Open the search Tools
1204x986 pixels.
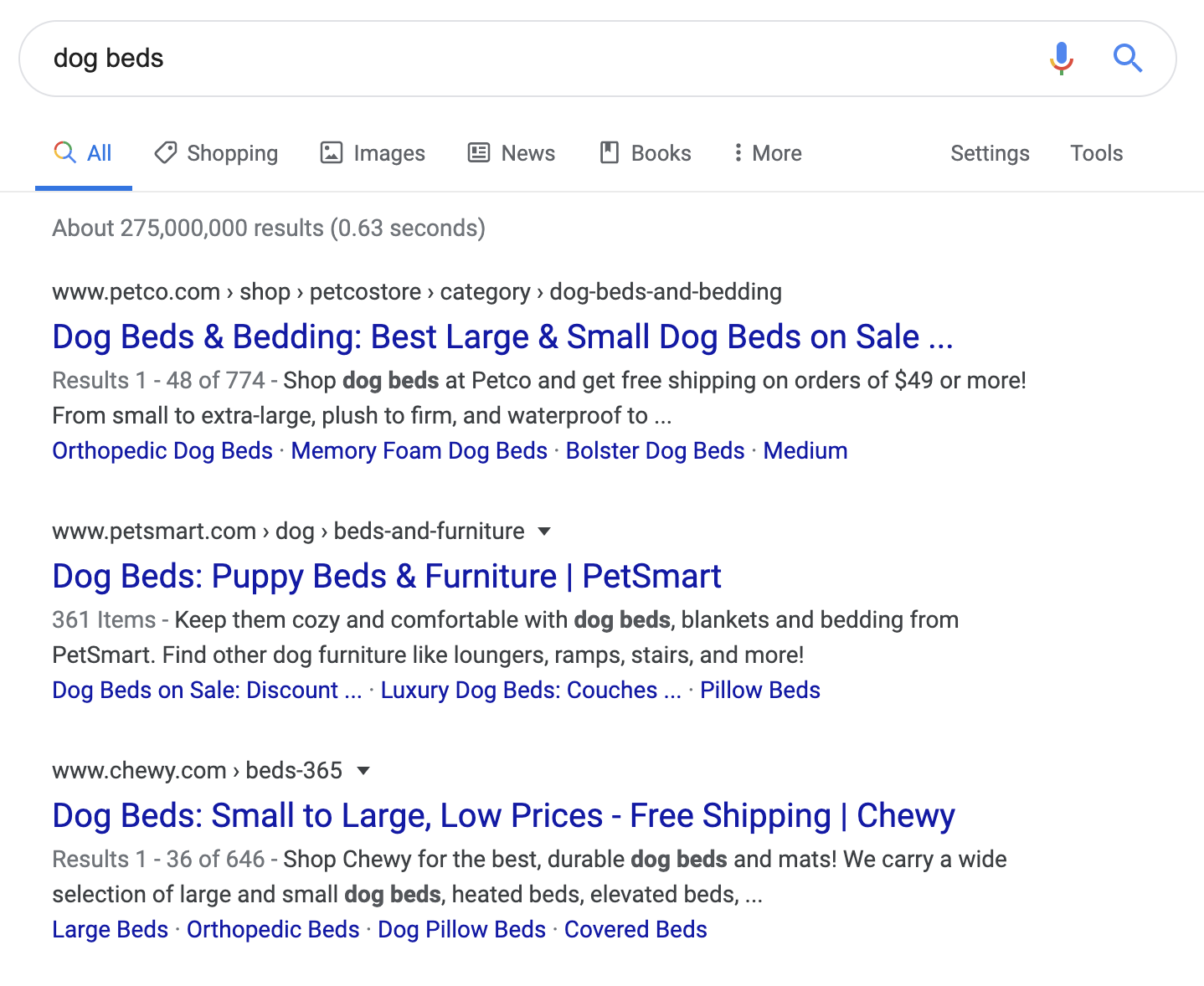pos(1096,153)
